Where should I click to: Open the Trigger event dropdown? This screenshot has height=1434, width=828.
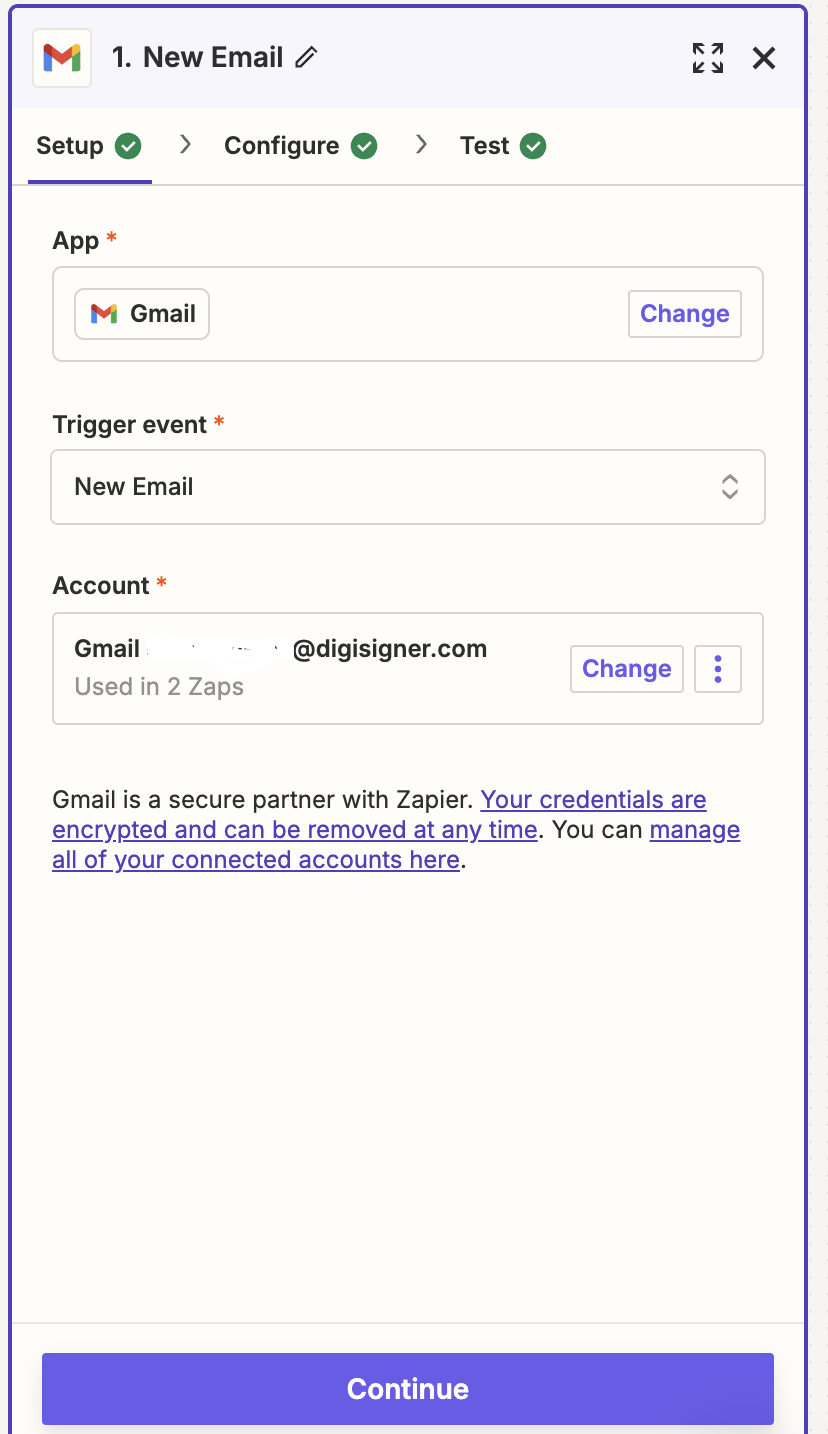tap(408, 487)
